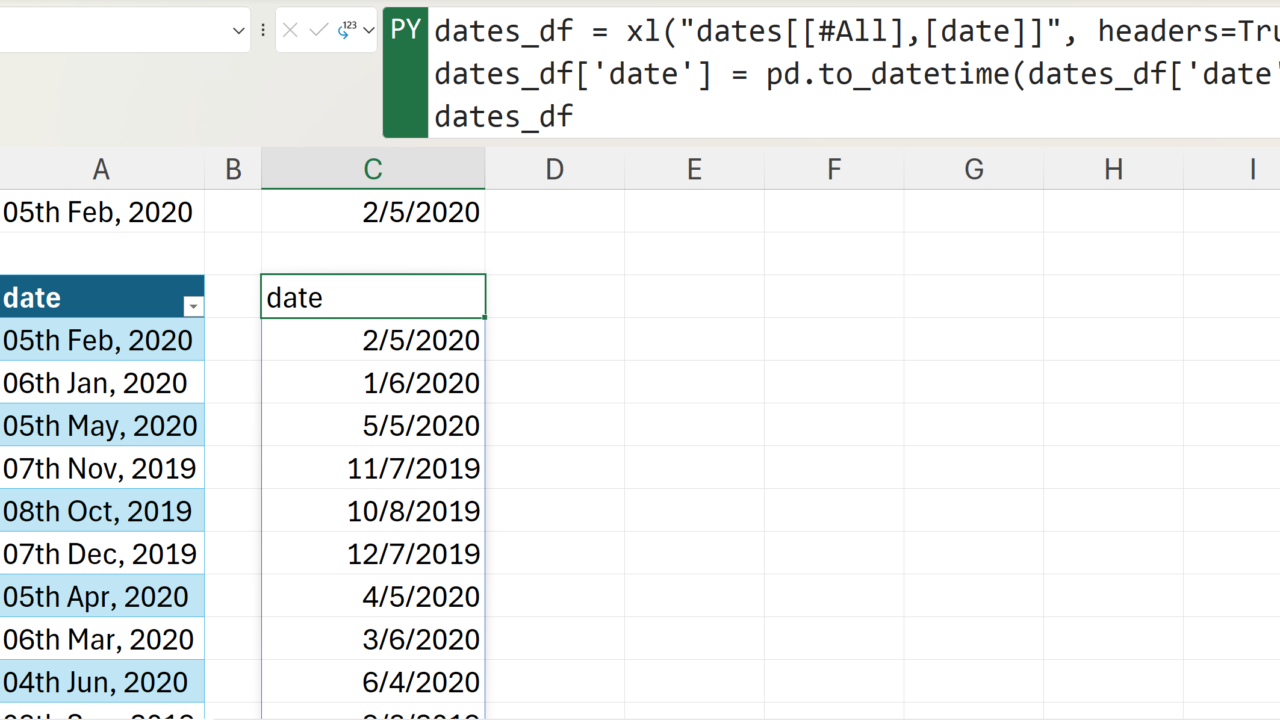Select column G header

click(974, 170)
